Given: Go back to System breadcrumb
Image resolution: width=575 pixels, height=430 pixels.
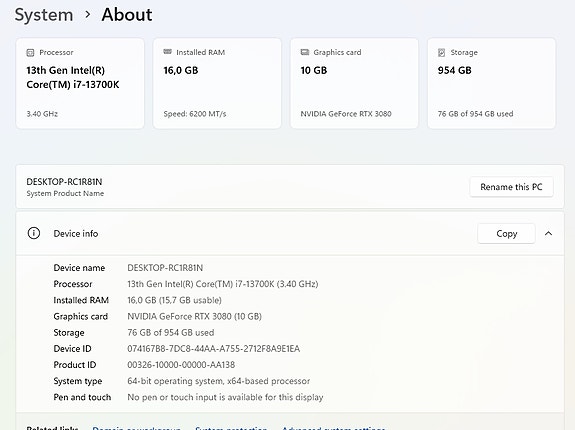Looking at the screenshot, I should tap(44, 15).
